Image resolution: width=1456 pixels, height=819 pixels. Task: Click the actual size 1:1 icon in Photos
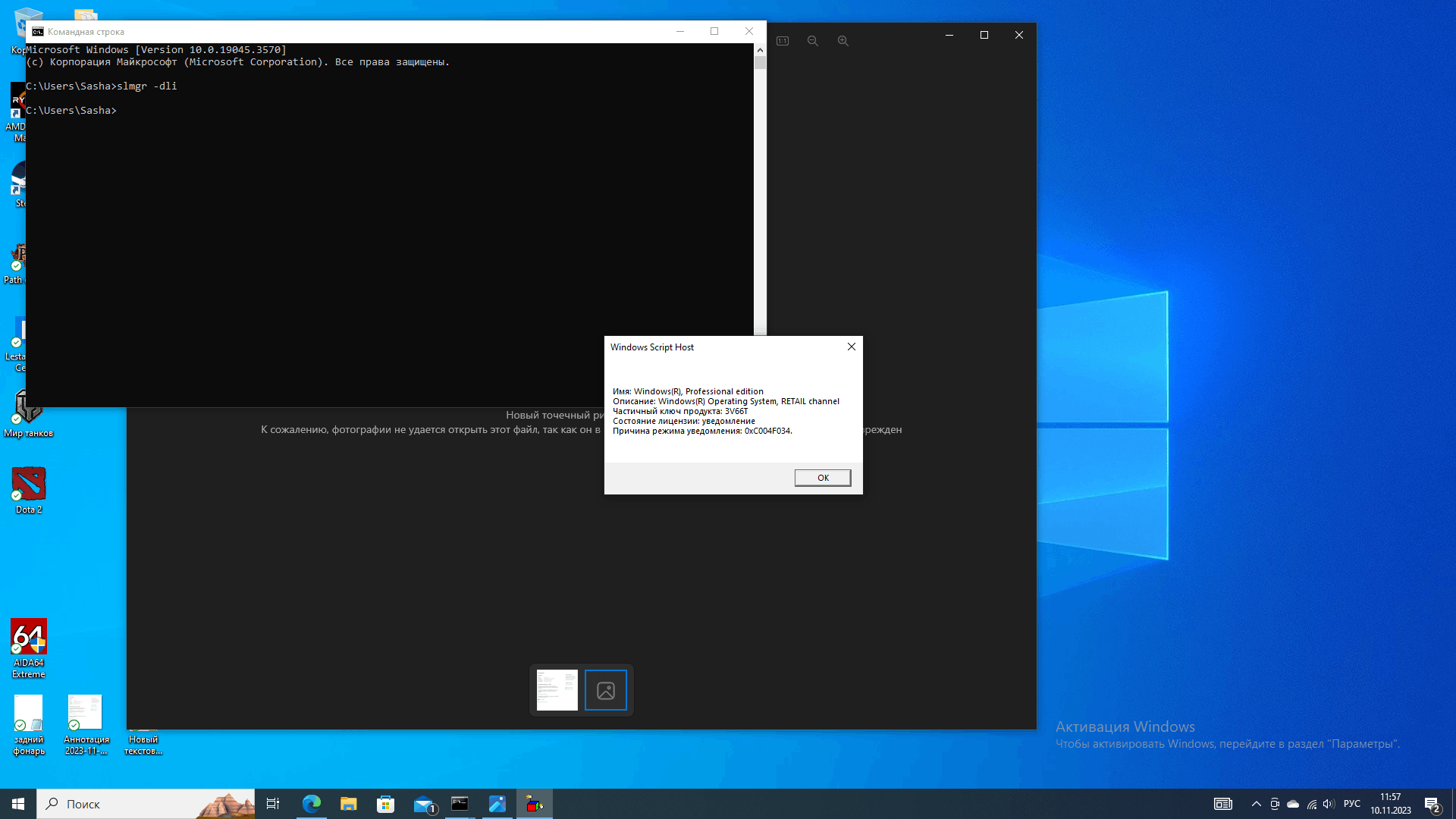point(783,41)
